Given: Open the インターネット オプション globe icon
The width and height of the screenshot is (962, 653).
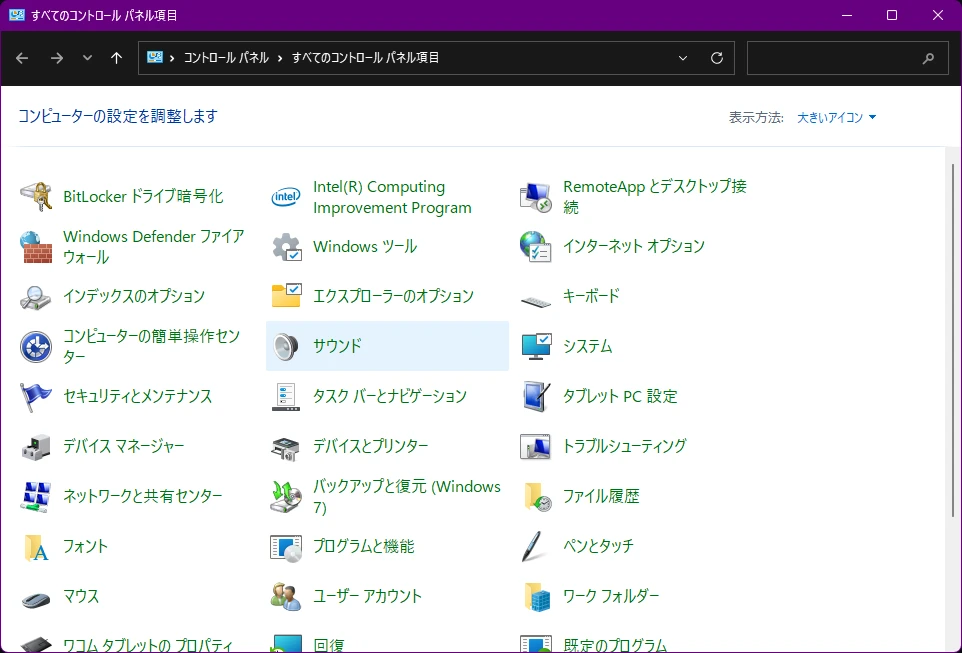Looking at the screenshot, I should point(536,246).
